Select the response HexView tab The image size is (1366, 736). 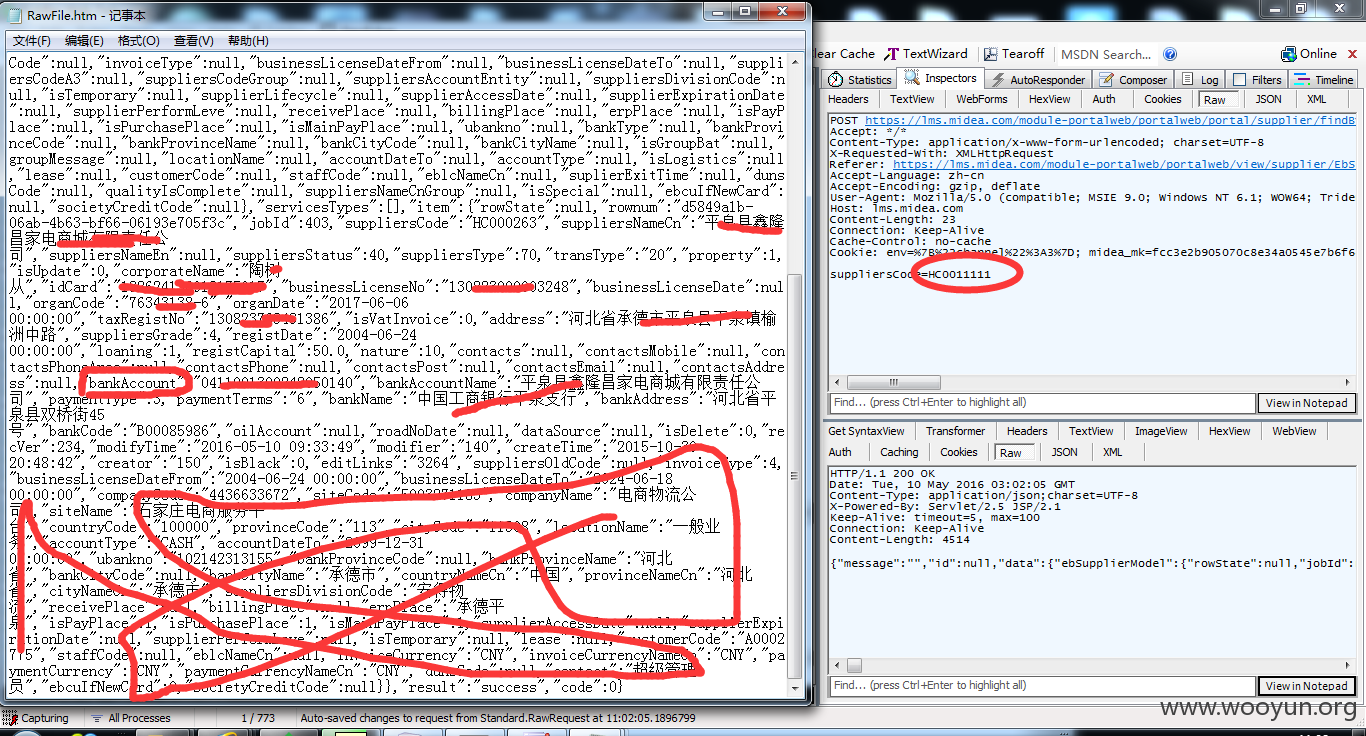(x=1229, y=431)
